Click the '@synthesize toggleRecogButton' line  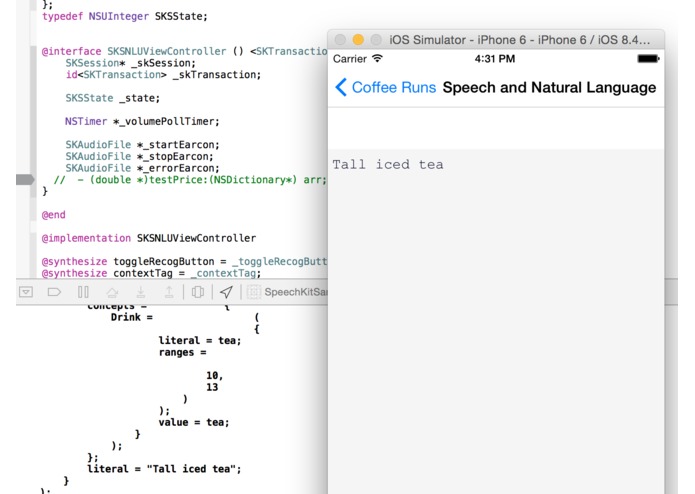(184, 261)
